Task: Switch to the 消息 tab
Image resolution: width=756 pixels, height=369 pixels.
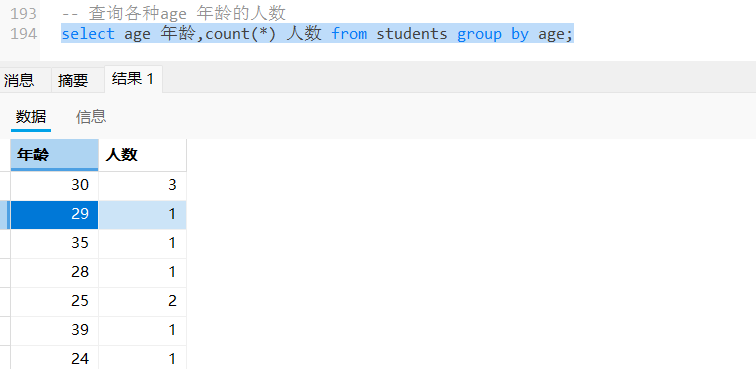Action: 19,80
